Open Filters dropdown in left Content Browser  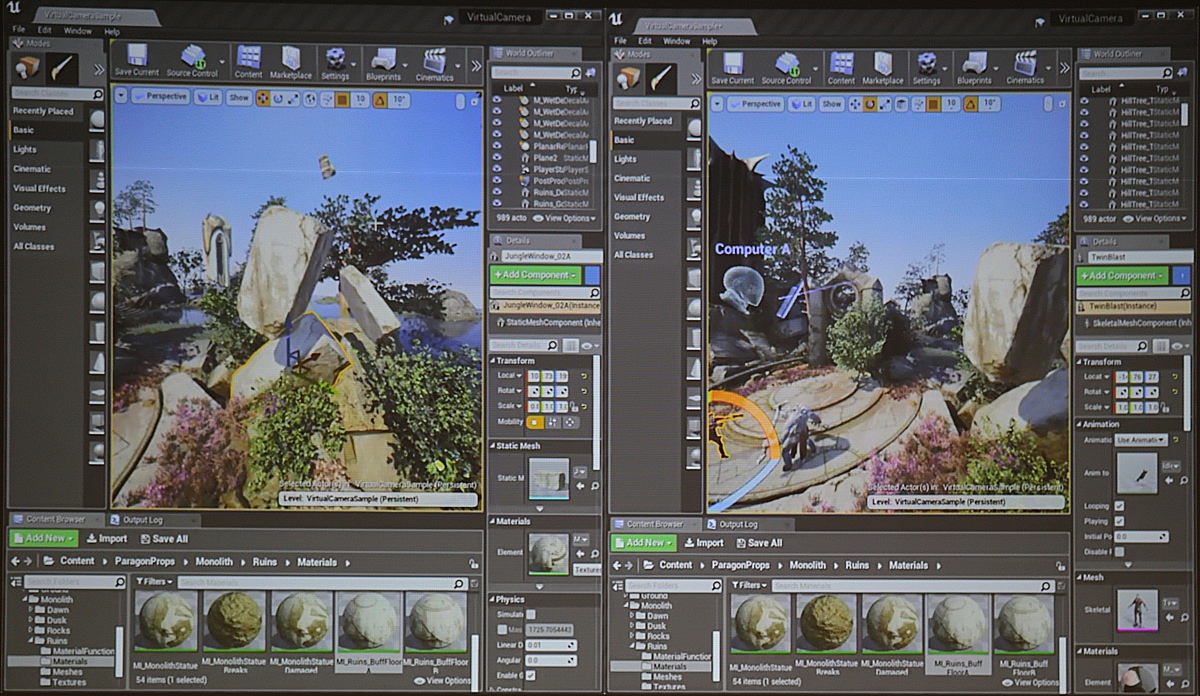(x=155, y=581)
